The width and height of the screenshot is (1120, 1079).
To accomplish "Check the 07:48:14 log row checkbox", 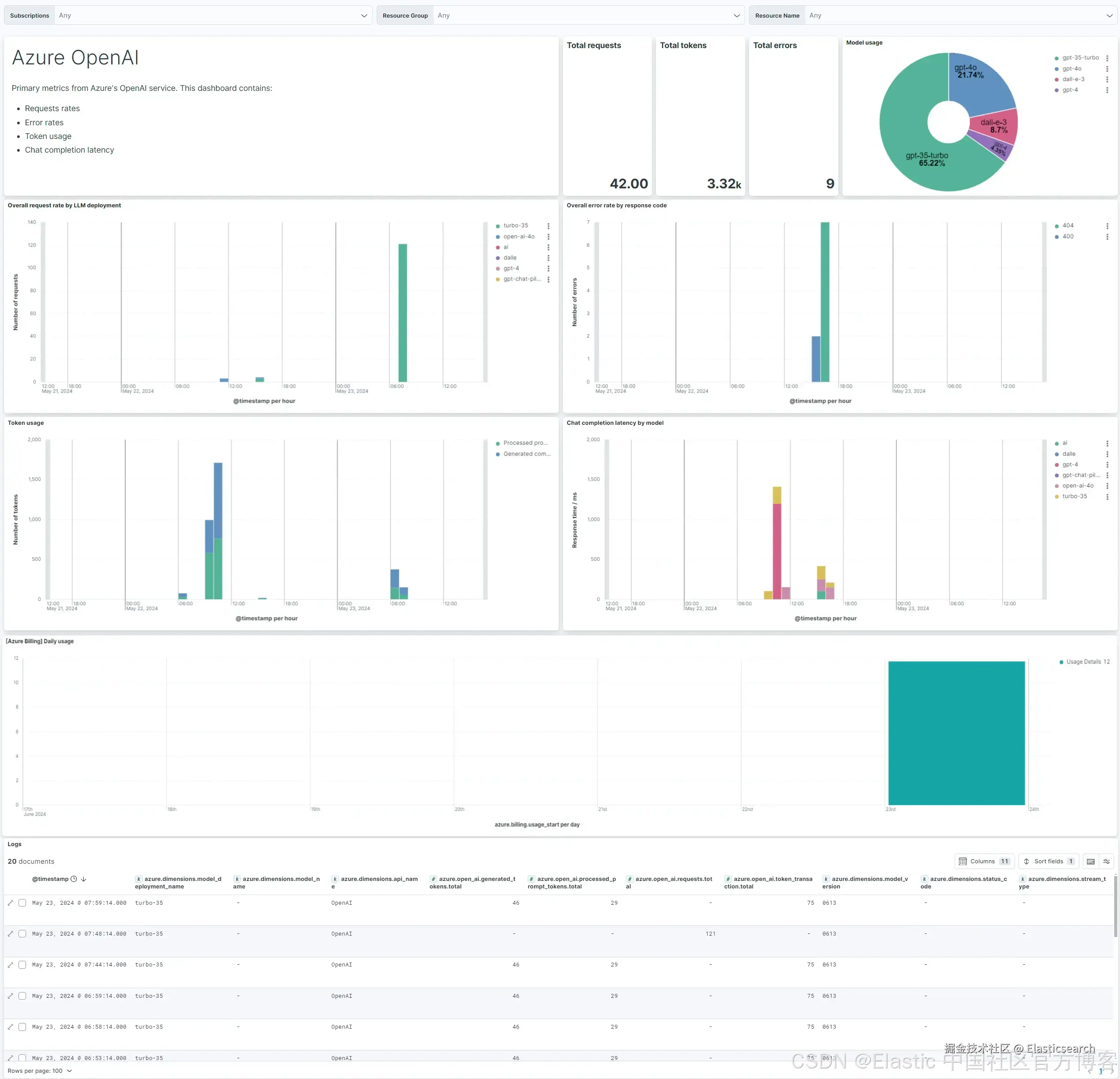I will (22, 934).
